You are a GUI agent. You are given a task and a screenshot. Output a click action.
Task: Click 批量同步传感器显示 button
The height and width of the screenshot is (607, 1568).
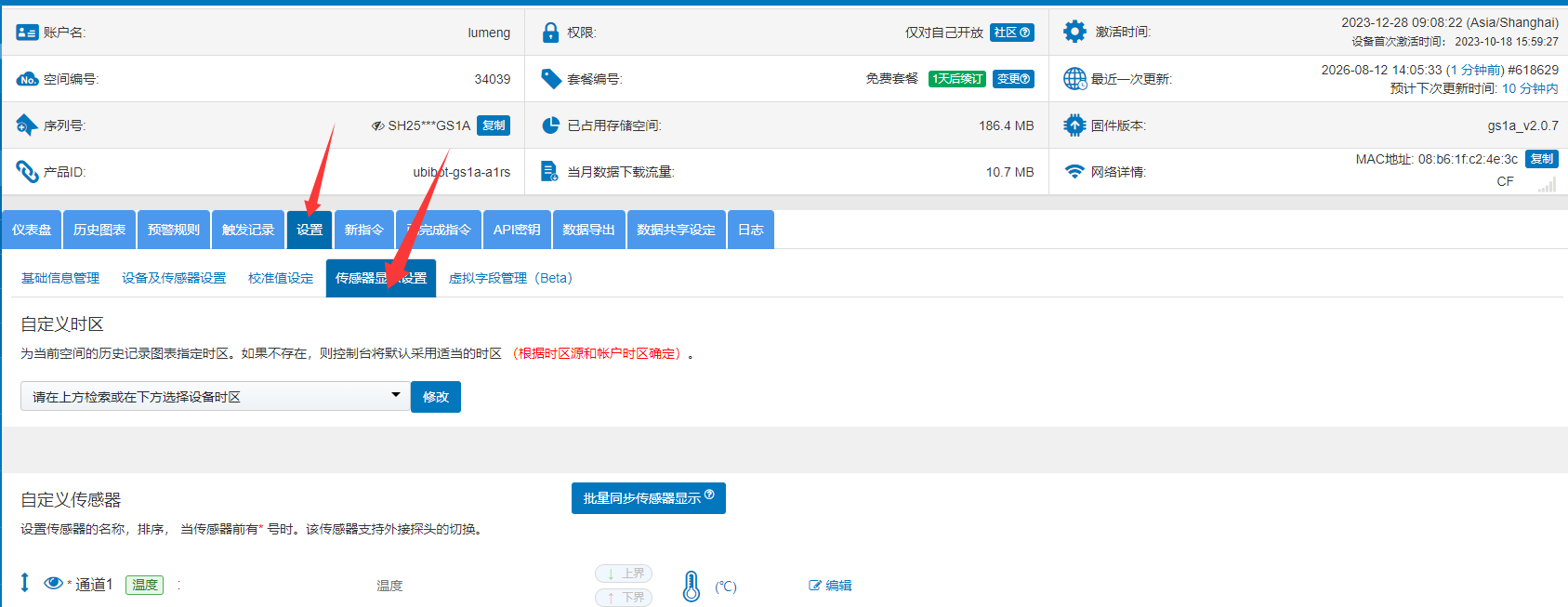[x=649, y=498]
